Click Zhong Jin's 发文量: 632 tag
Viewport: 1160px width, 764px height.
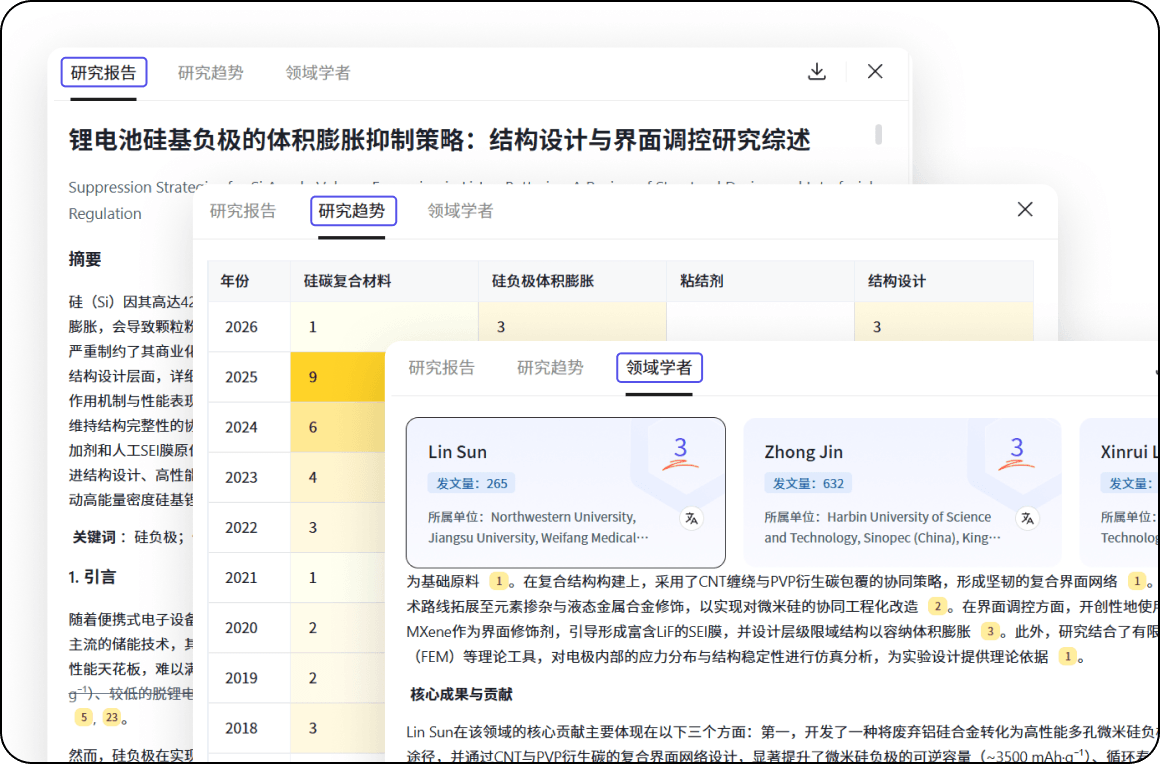(x=808, y=484)
